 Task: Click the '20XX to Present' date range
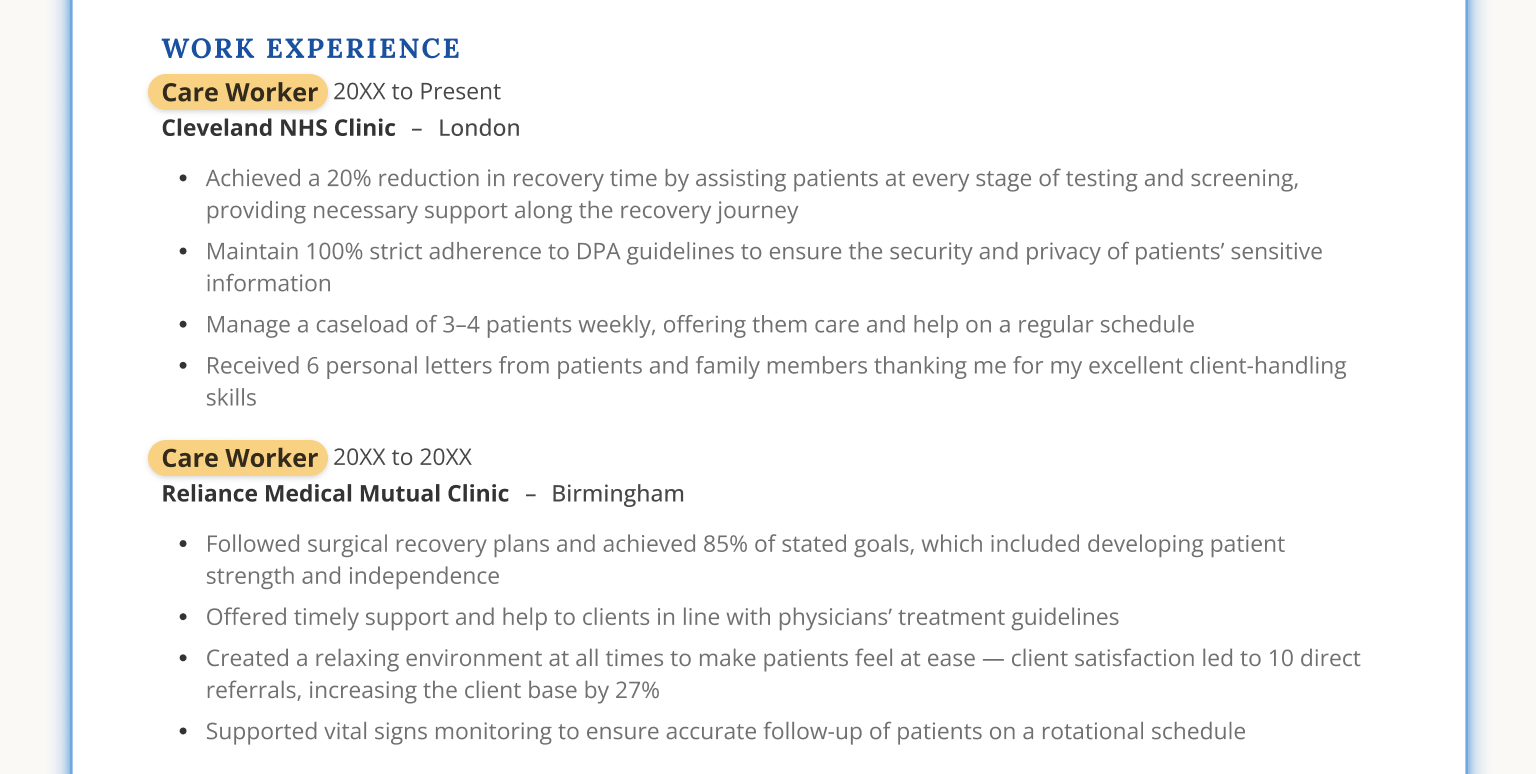(x=417, y=92)
